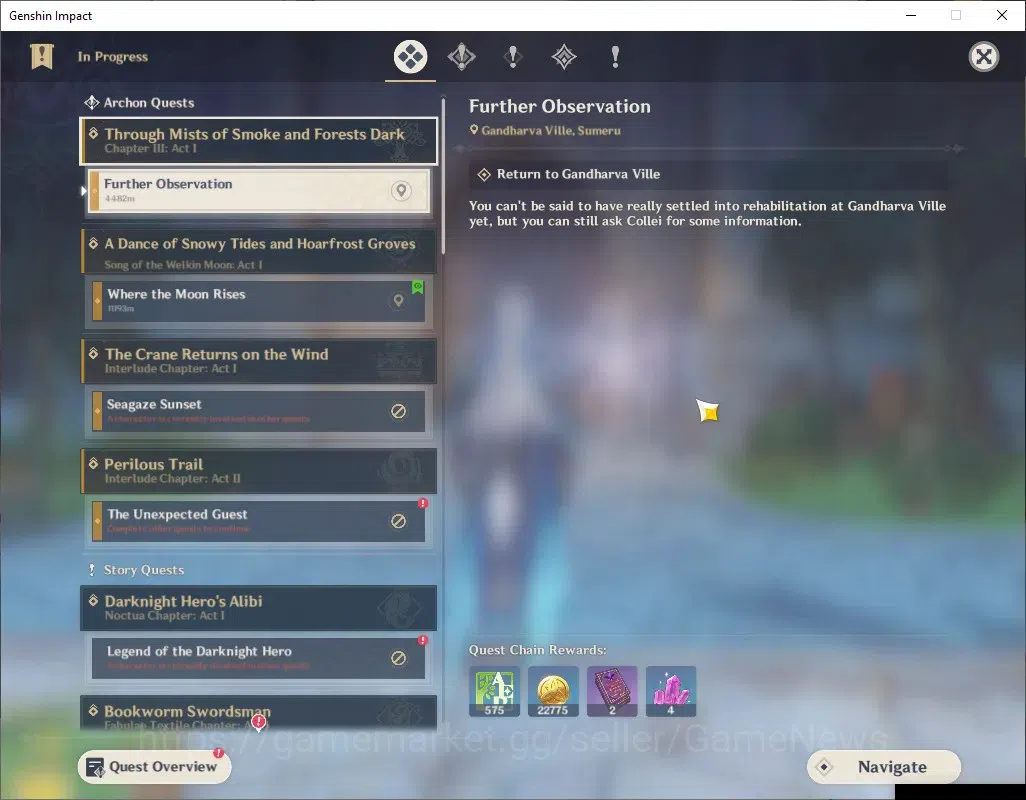The image size is (1026, 800).
Task: Select the Where the Moon Rises quest
Action: (x=258, y=301)
